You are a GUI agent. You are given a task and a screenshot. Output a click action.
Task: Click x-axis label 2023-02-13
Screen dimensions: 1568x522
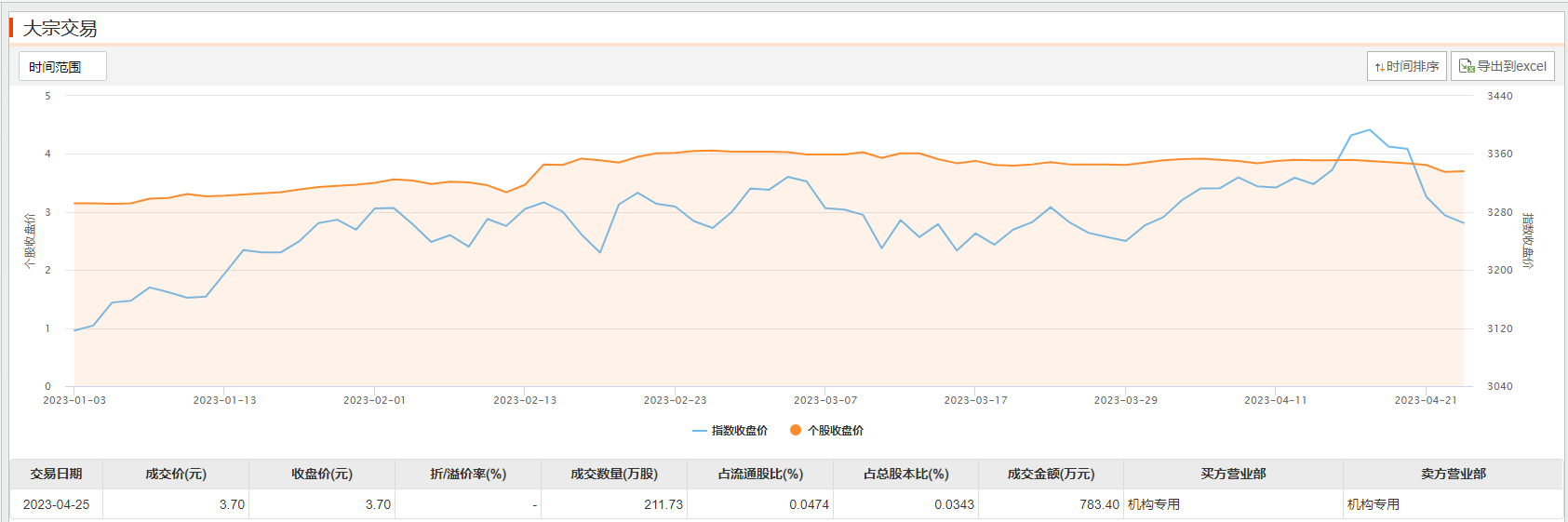pyautogui.click(x=525, y=400)
